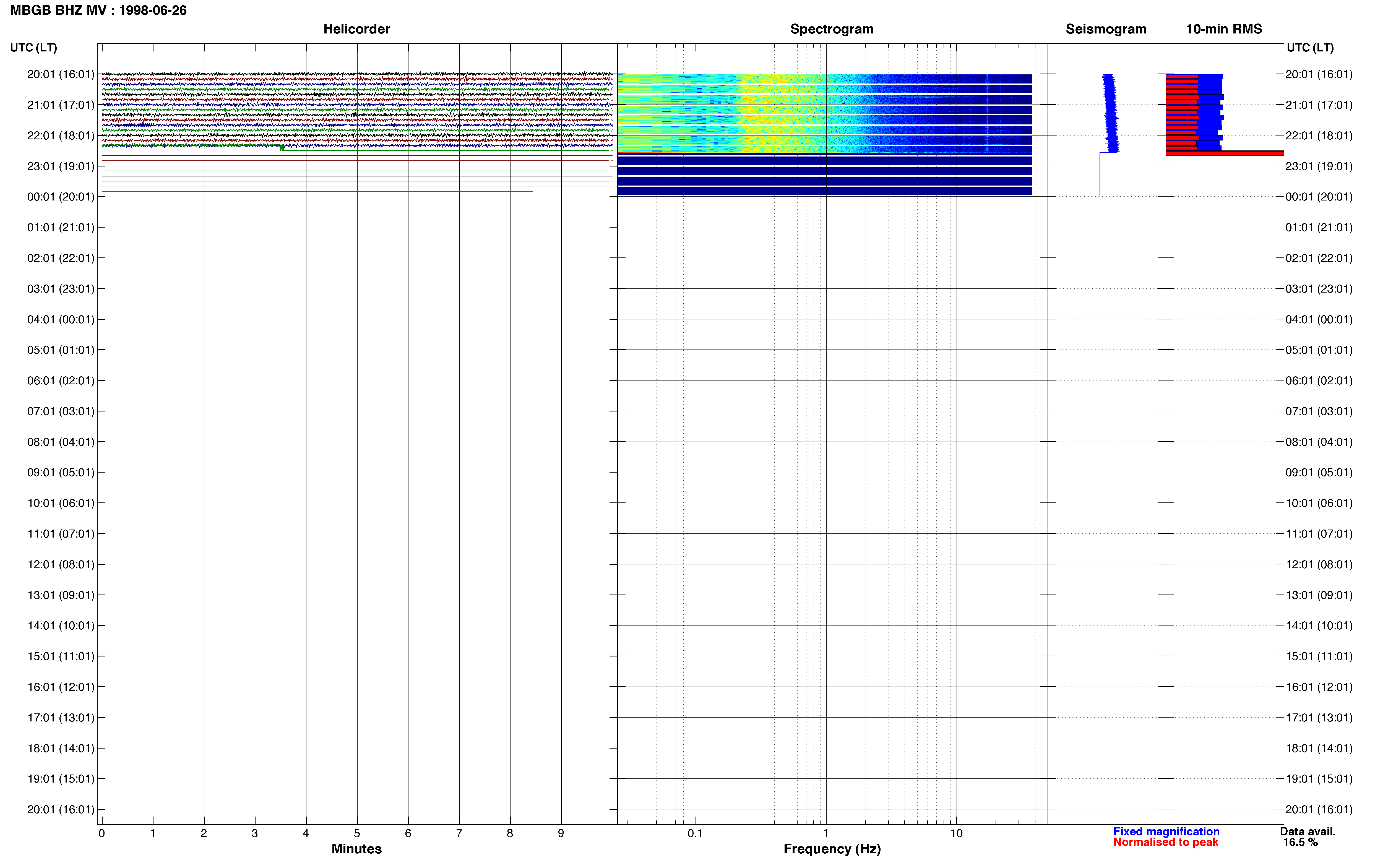Click '19:01 (15:01)' on the Helicorder time axis
1388x868 pixels.
click(x=61, y=779)
